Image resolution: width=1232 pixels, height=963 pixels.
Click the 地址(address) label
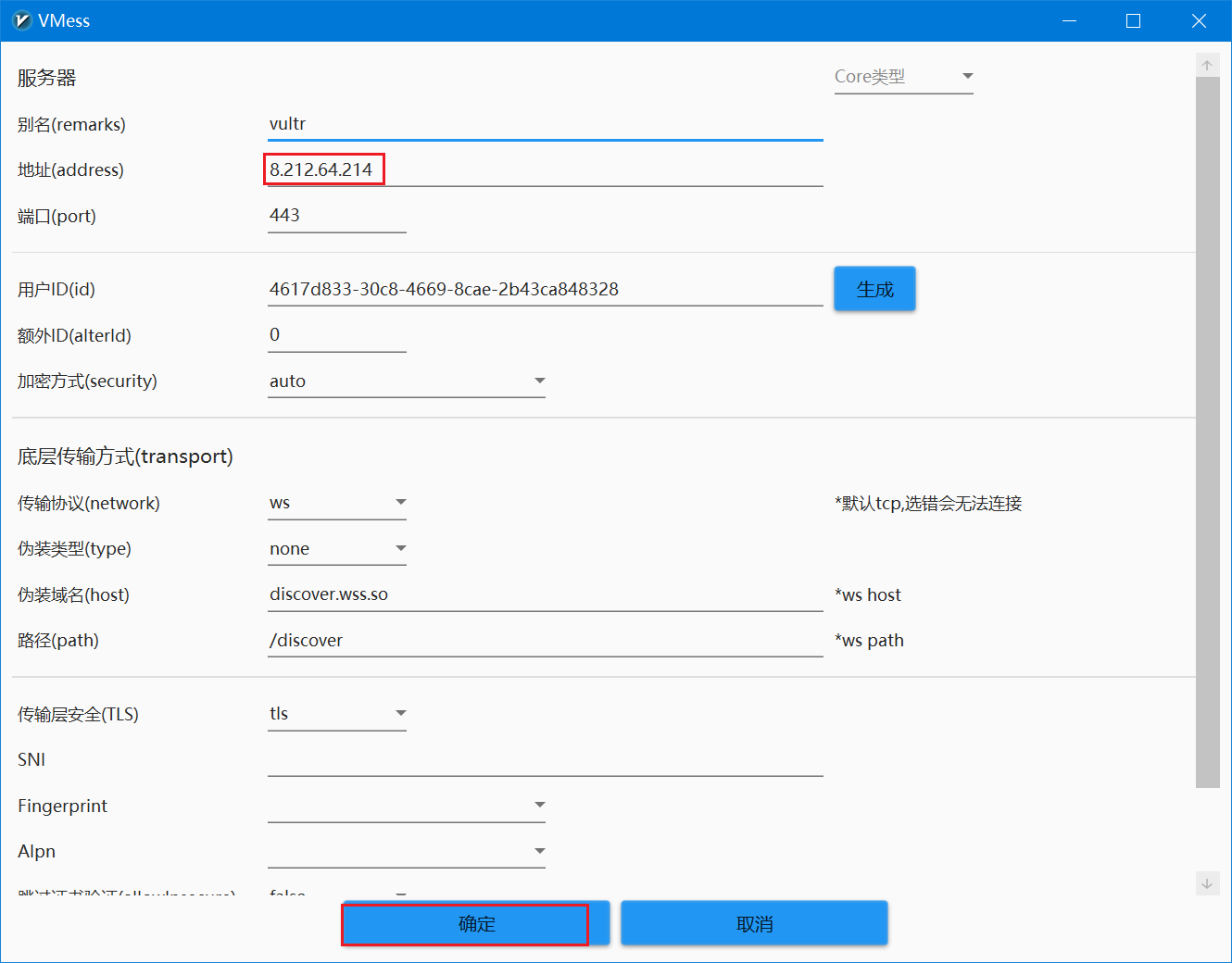[x=70, y=169]
